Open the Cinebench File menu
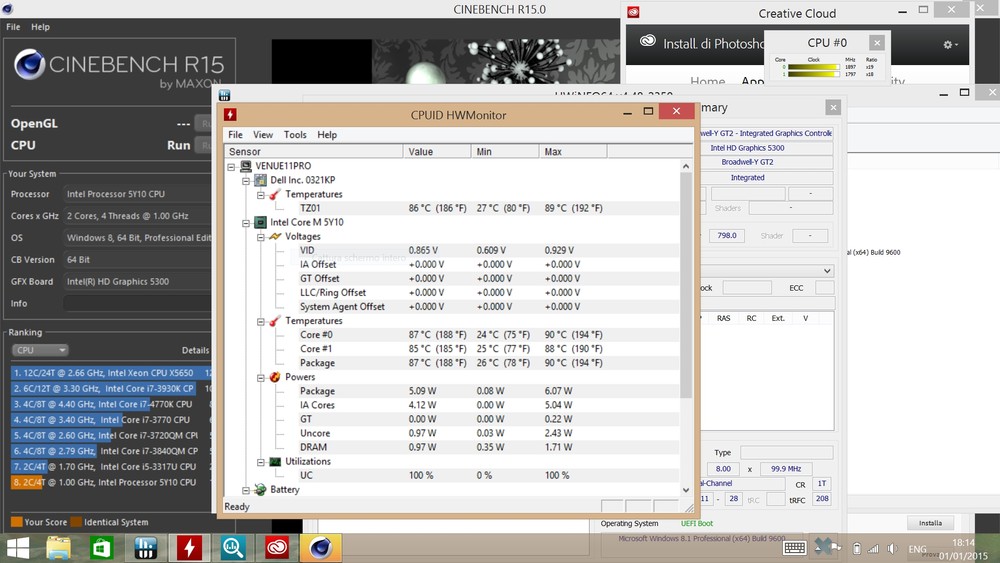1000x563 pixels. (x=13, y=27)
